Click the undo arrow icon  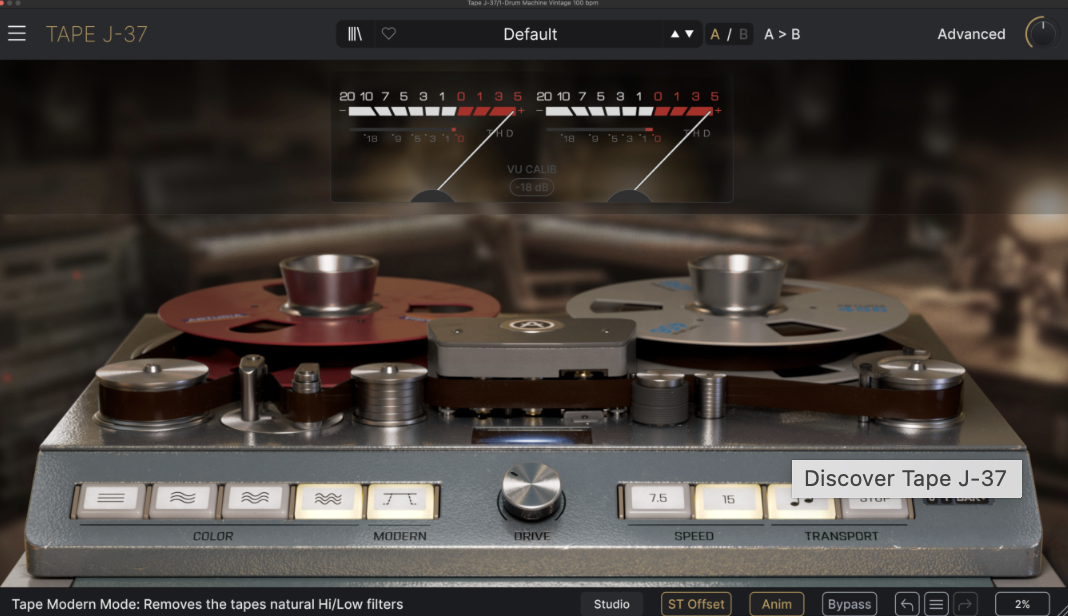point(907,604)
